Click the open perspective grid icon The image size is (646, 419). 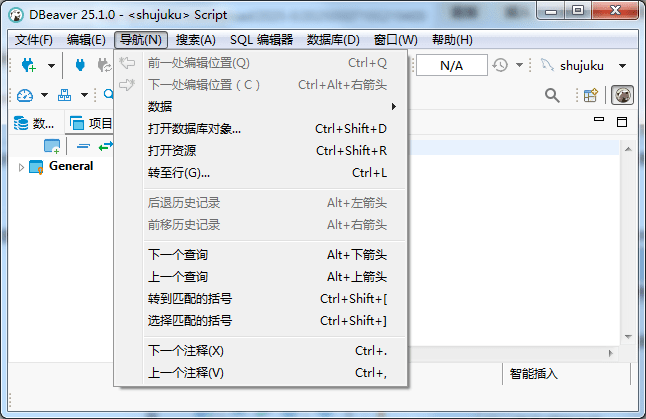point(591,95)
